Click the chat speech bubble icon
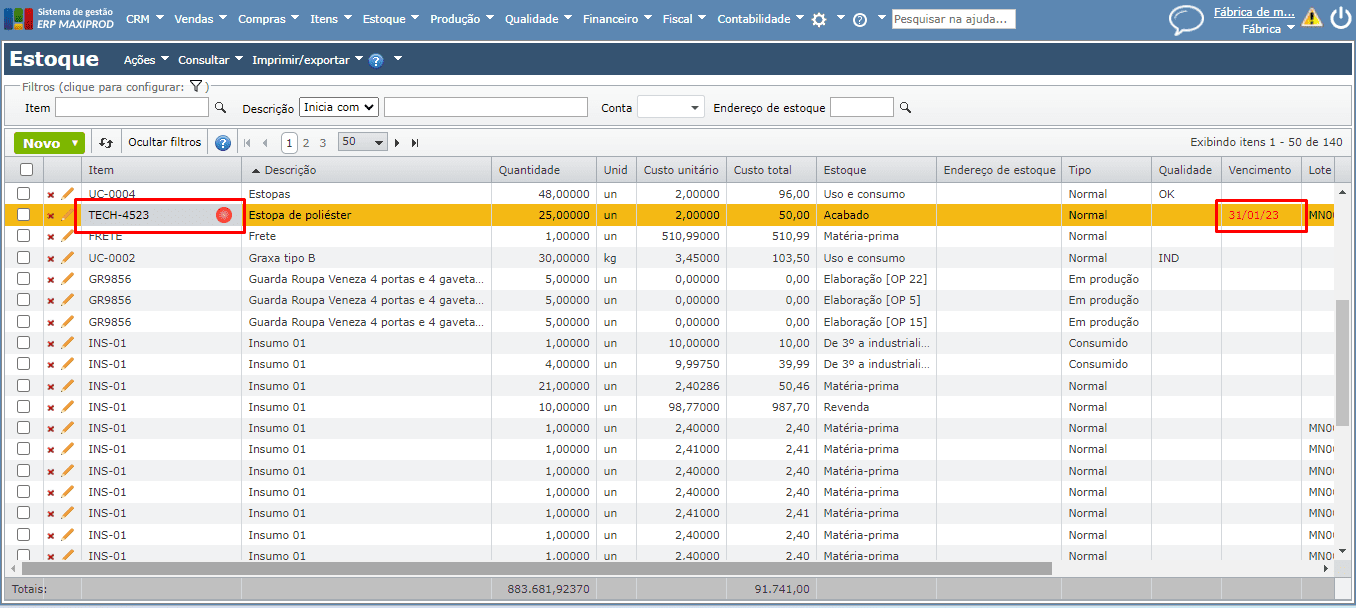The width and height of the screenshot is (1356, 608). [1186, 19]
